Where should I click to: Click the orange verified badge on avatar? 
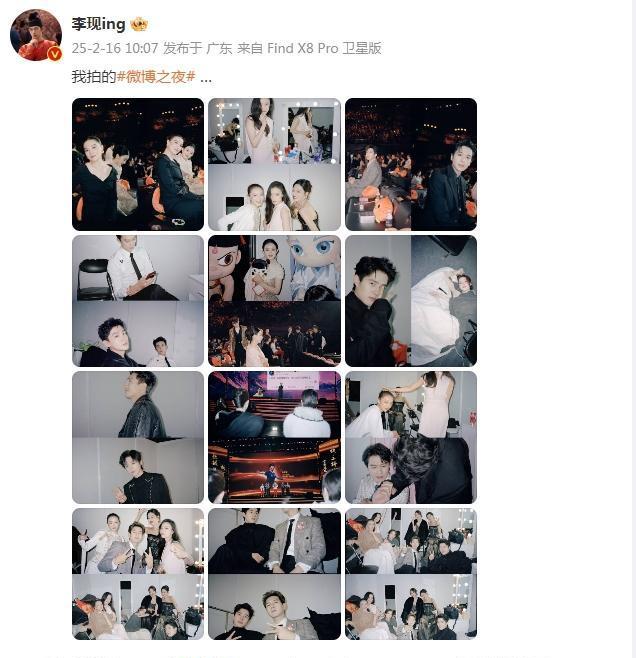pyautogui.click(x=55, y=54)
